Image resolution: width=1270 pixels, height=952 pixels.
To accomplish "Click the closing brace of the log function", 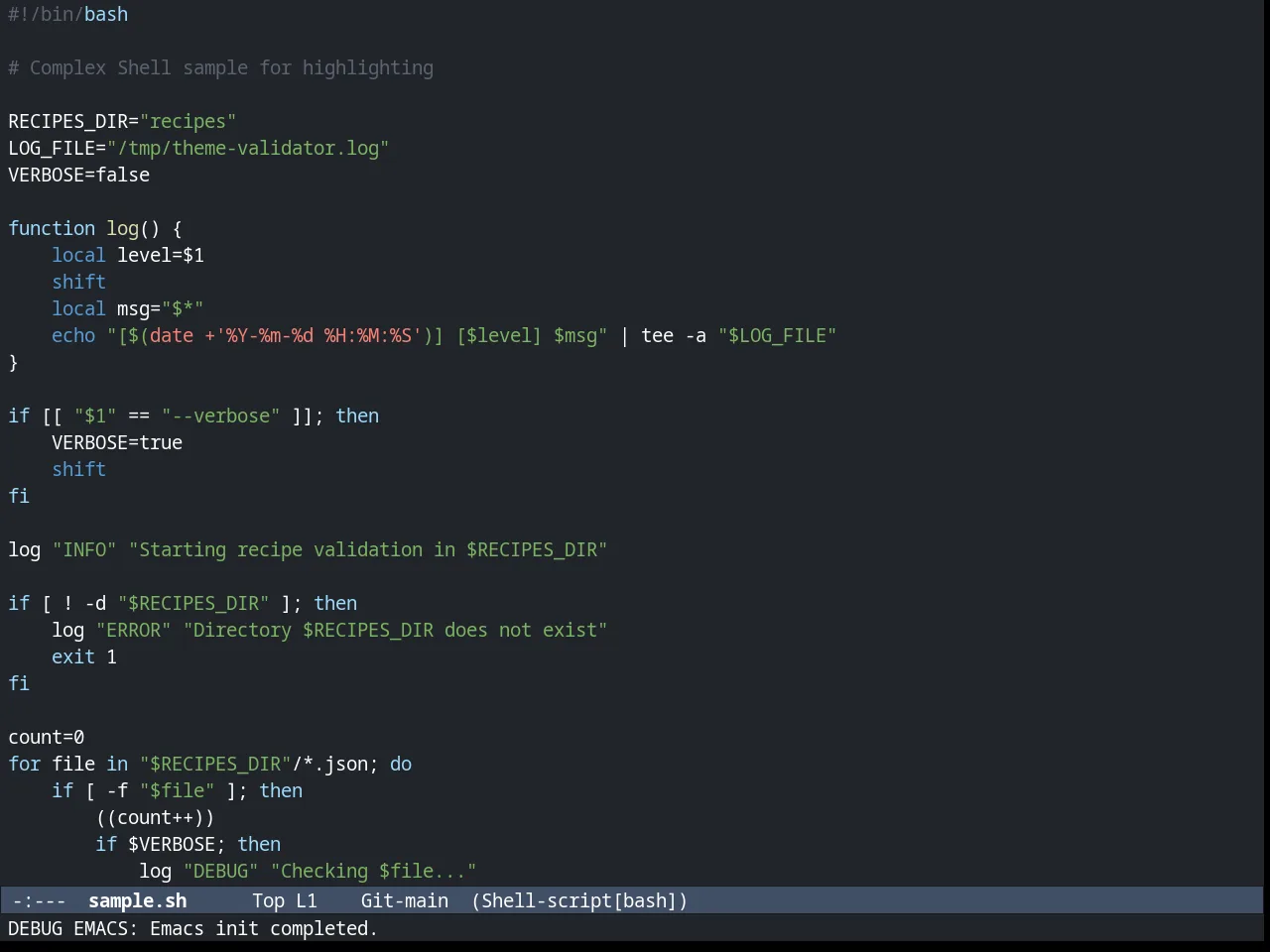I will coord(13,362).
